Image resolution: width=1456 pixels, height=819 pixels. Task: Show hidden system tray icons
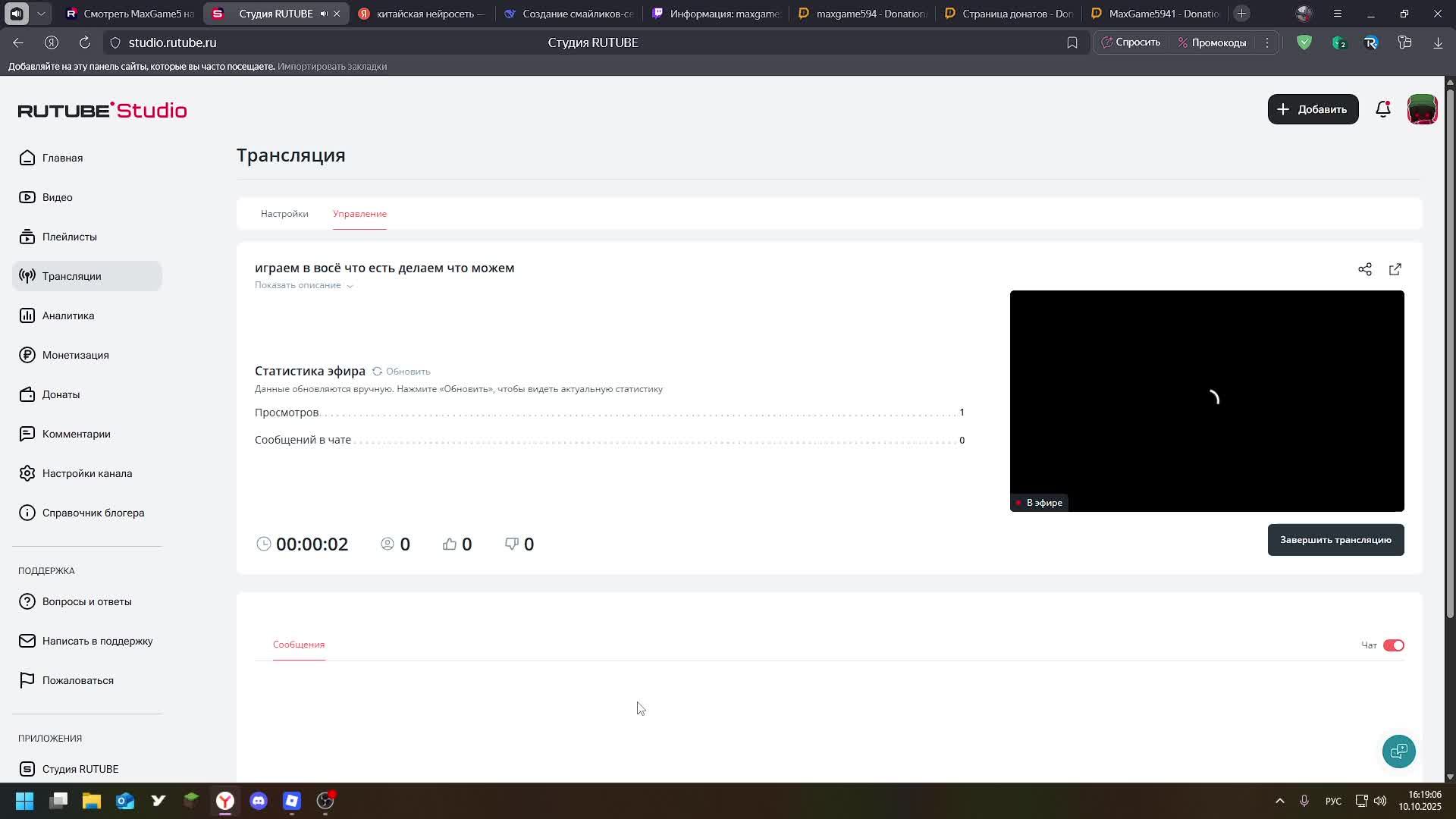[1279, 801]
